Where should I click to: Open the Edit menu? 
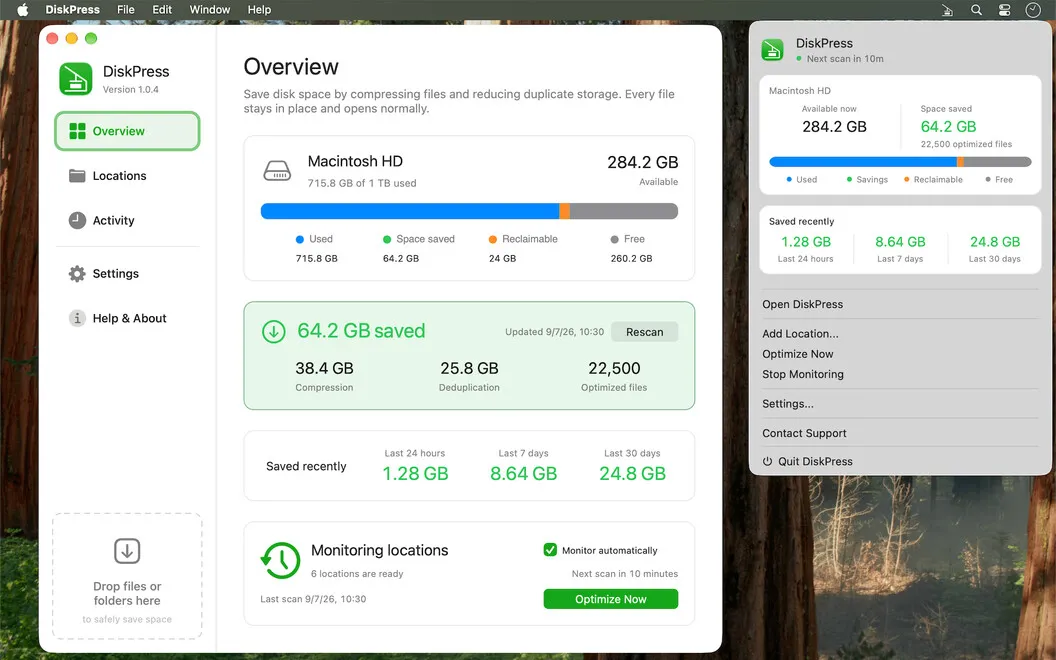162,9
